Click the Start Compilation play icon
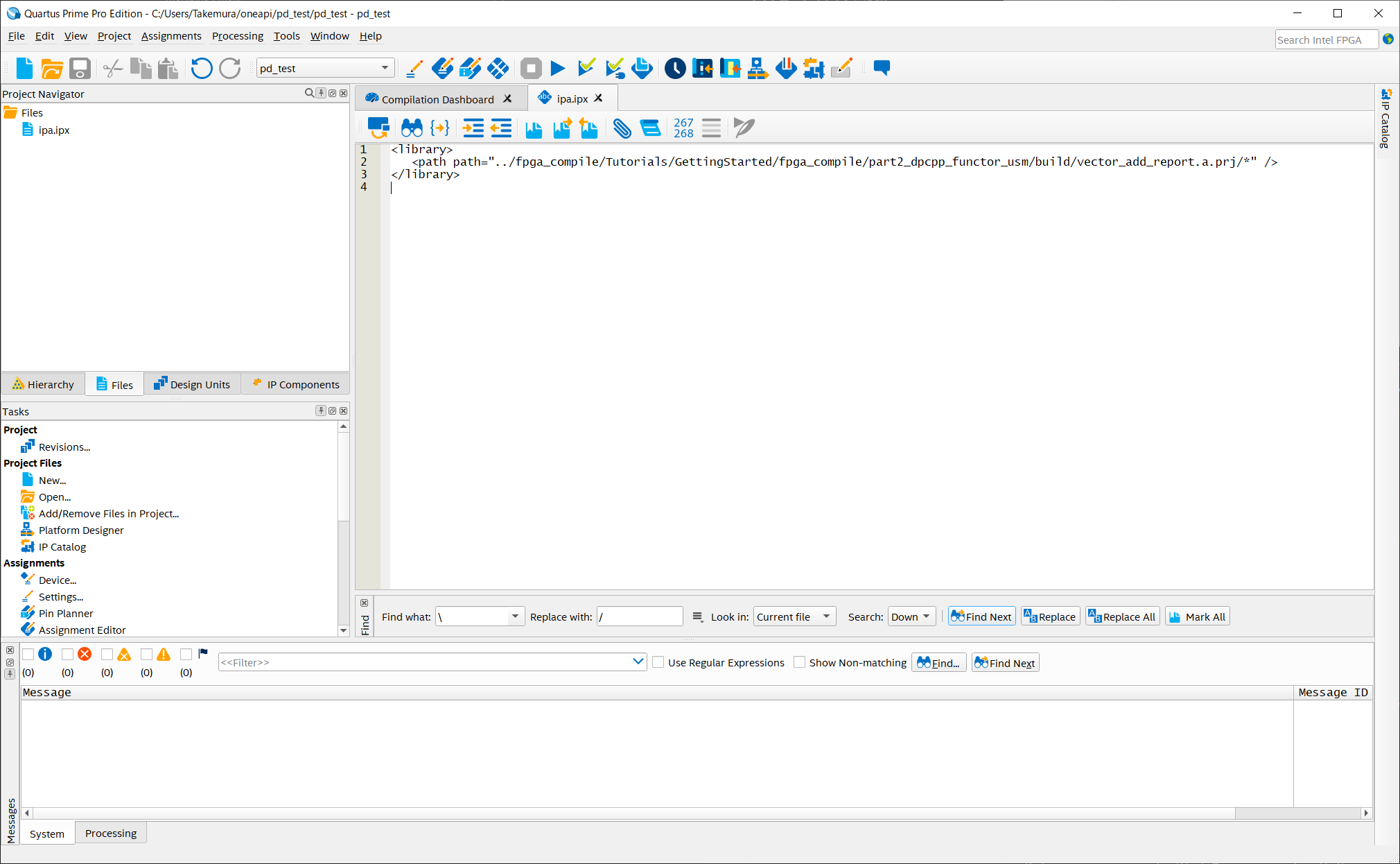 [x=558, y=68]
